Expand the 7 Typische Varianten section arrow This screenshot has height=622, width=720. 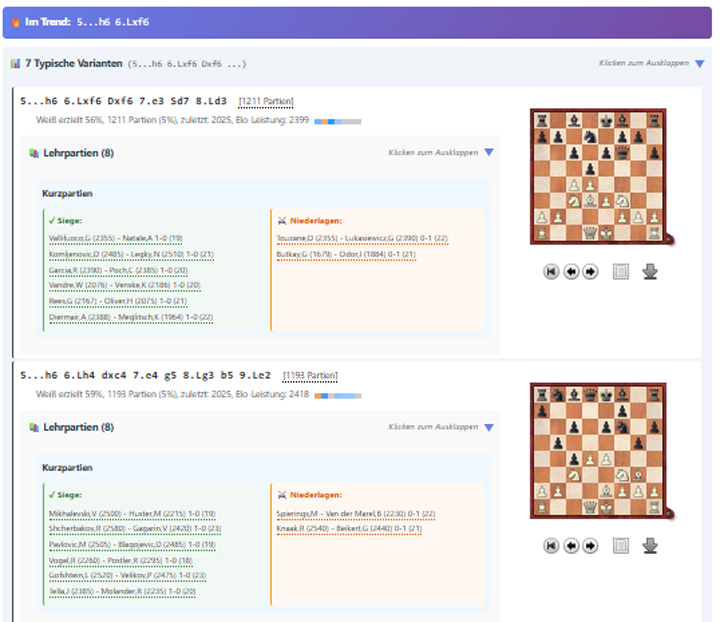click(699, 63)
